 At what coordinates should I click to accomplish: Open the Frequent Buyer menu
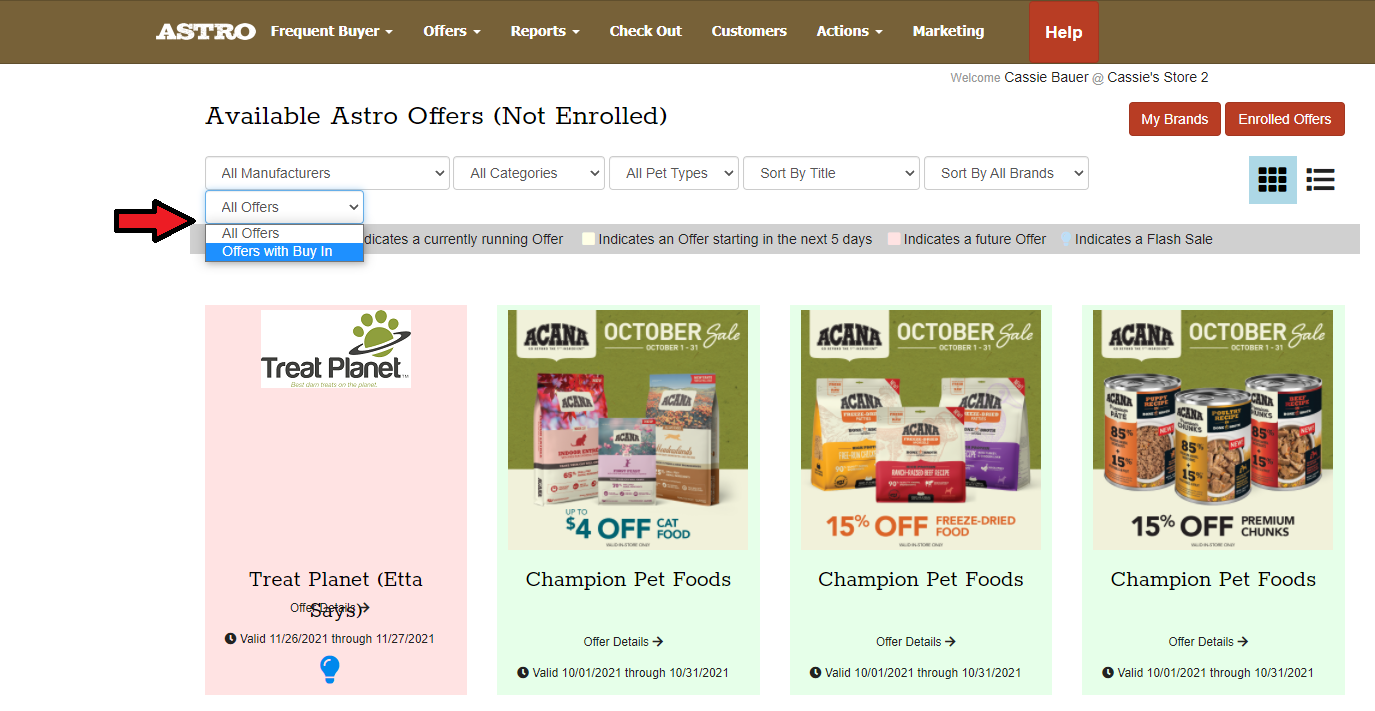331,31
